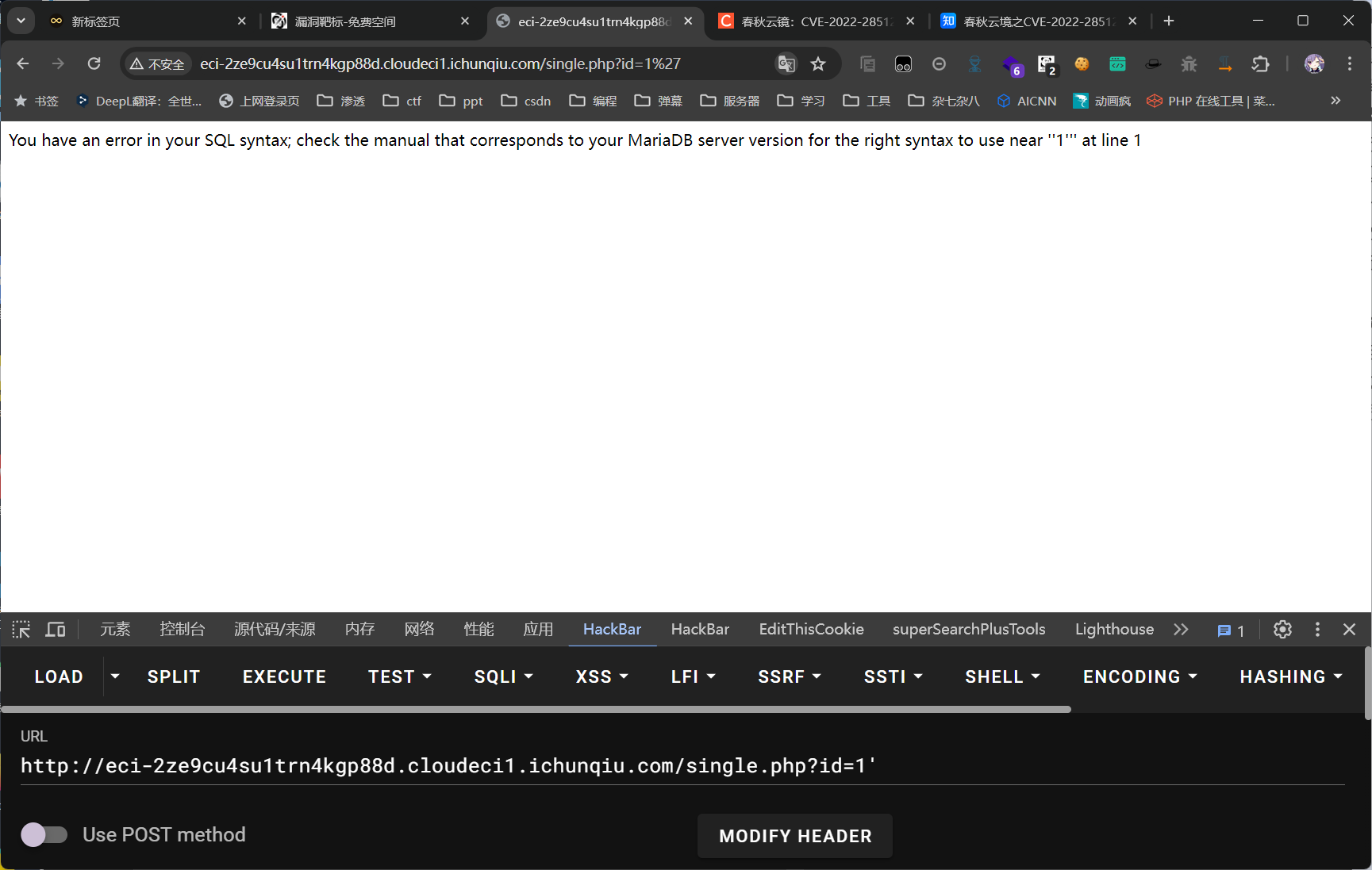Toggle the device toolbar icon

click(x=56, y=630)
